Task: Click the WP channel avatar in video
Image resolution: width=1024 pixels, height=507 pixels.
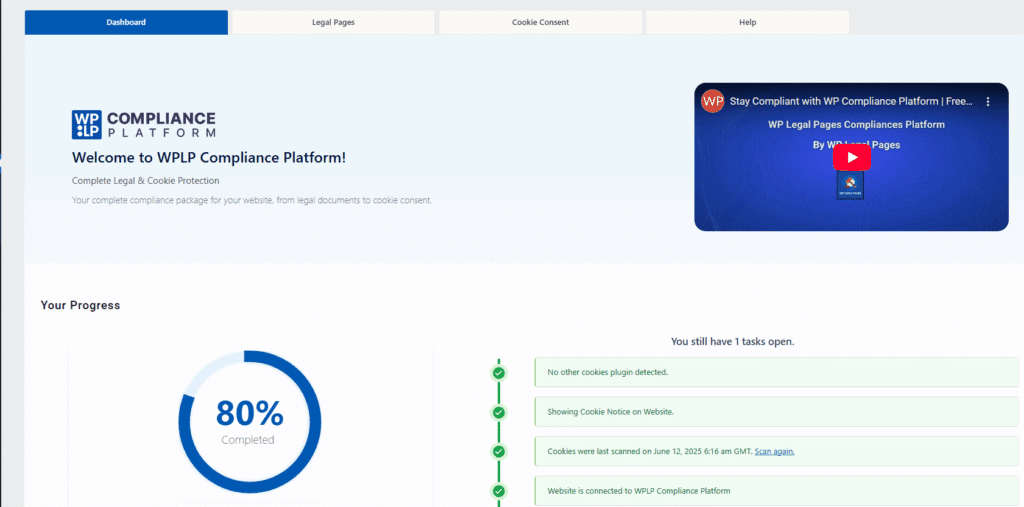Action: tap(712, 101)
